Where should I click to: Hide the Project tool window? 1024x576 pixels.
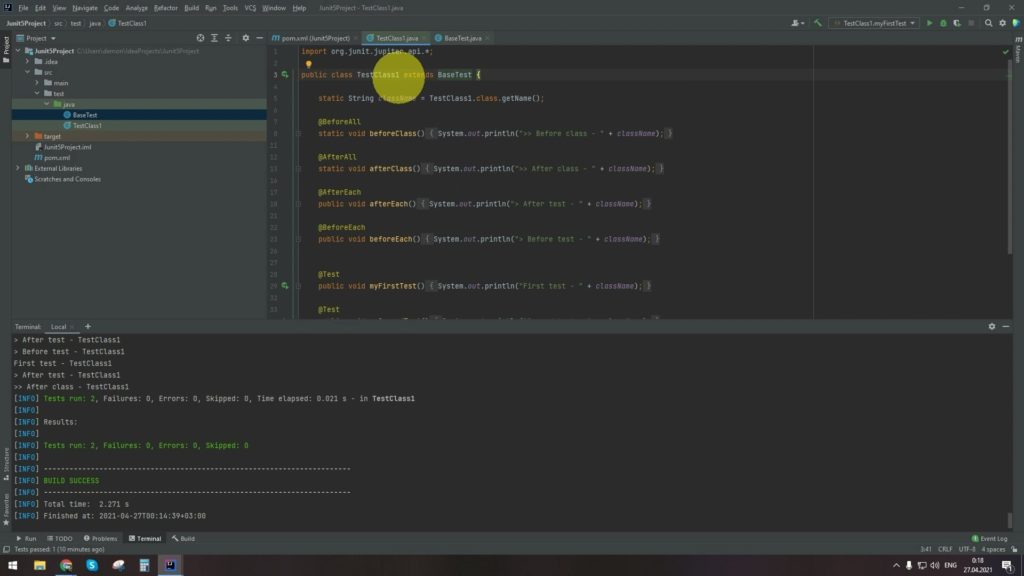pyautogui.click(x=259, y=38)
